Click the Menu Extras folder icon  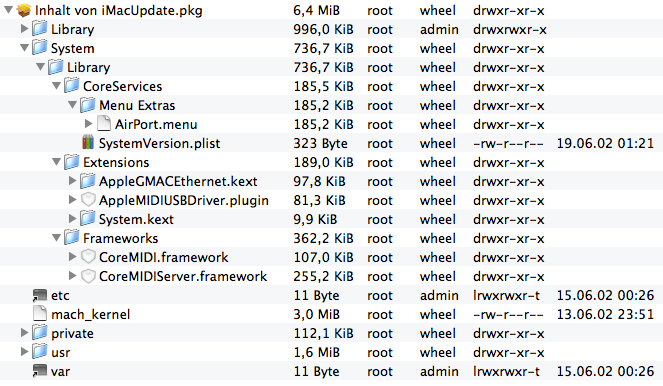[88, 105]
